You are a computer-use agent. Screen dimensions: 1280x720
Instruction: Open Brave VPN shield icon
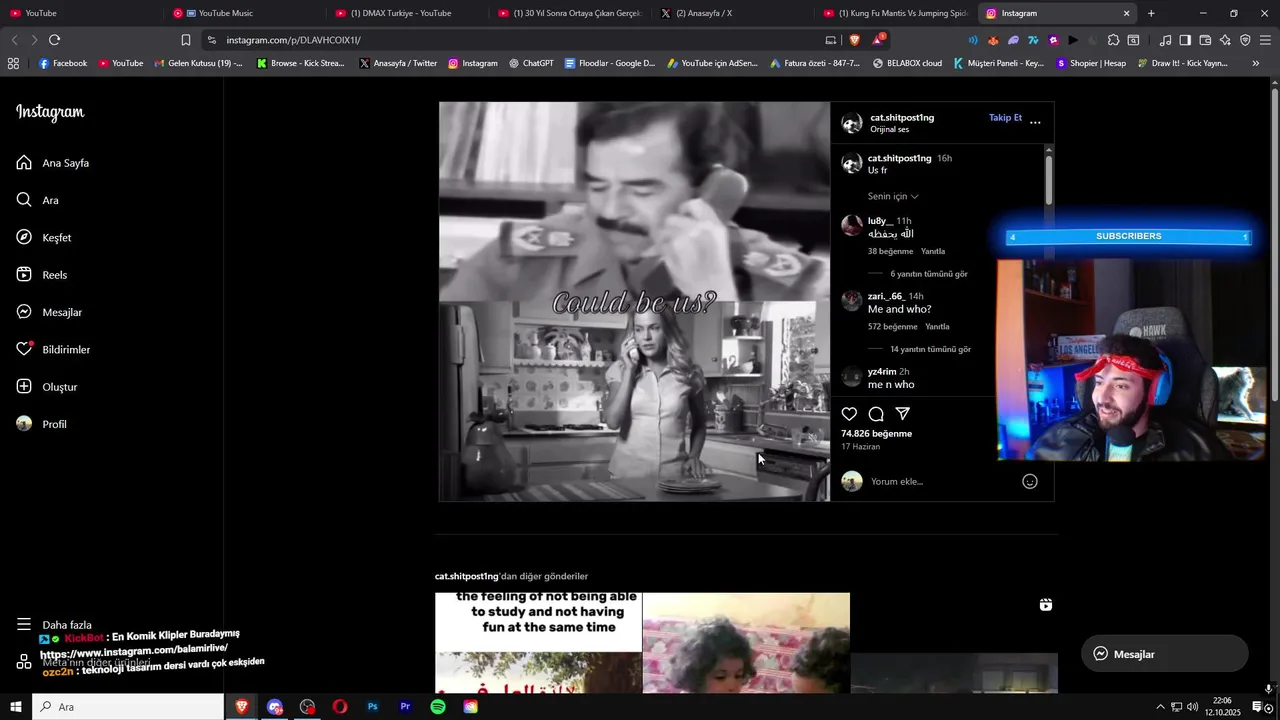(1245, 40)
